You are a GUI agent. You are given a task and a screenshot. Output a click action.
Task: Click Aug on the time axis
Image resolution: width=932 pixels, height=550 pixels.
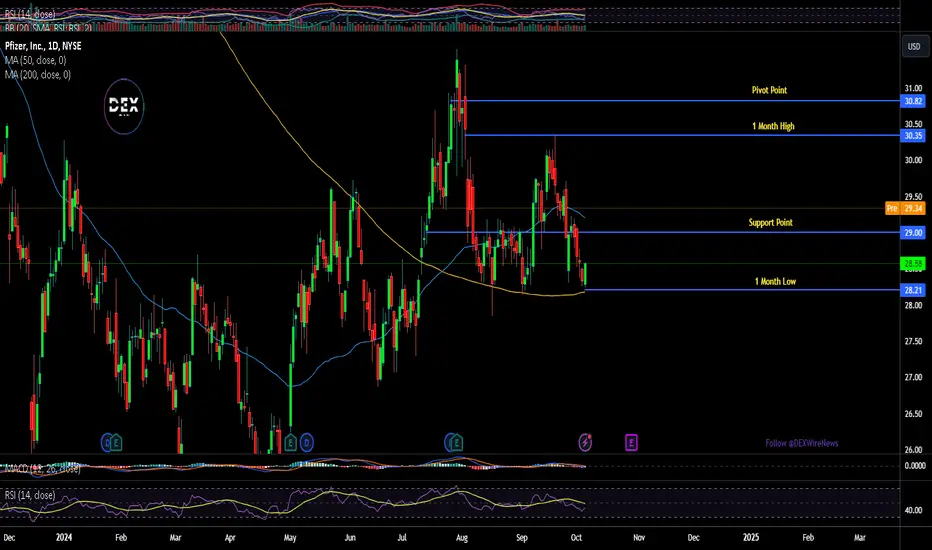(x=462, y=537)
